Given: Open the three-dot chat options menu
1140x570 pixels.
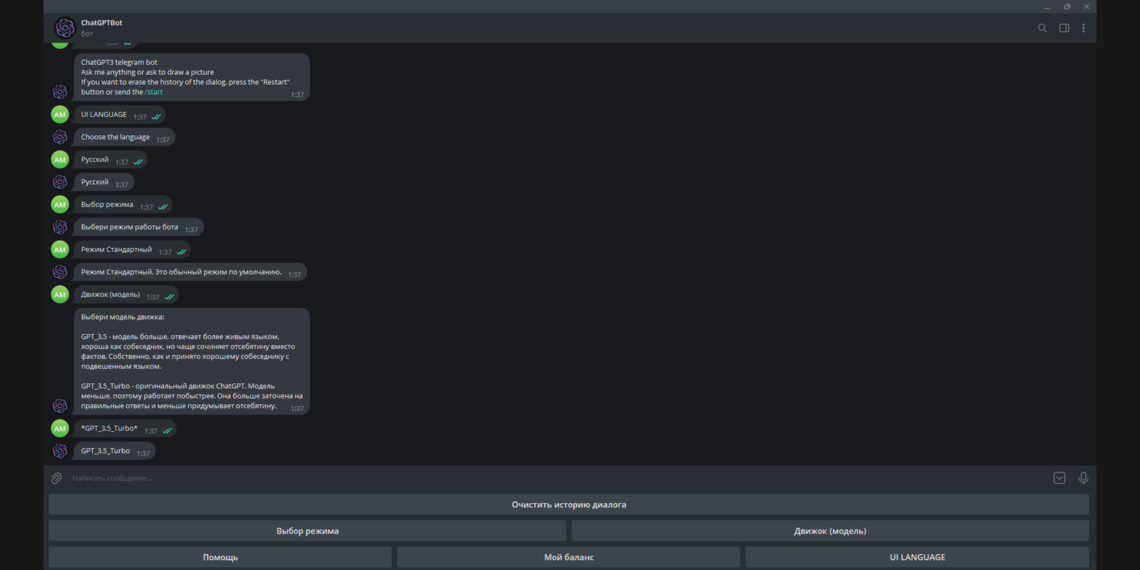Looking at the screenshot, I should [x=1083, y=28].
